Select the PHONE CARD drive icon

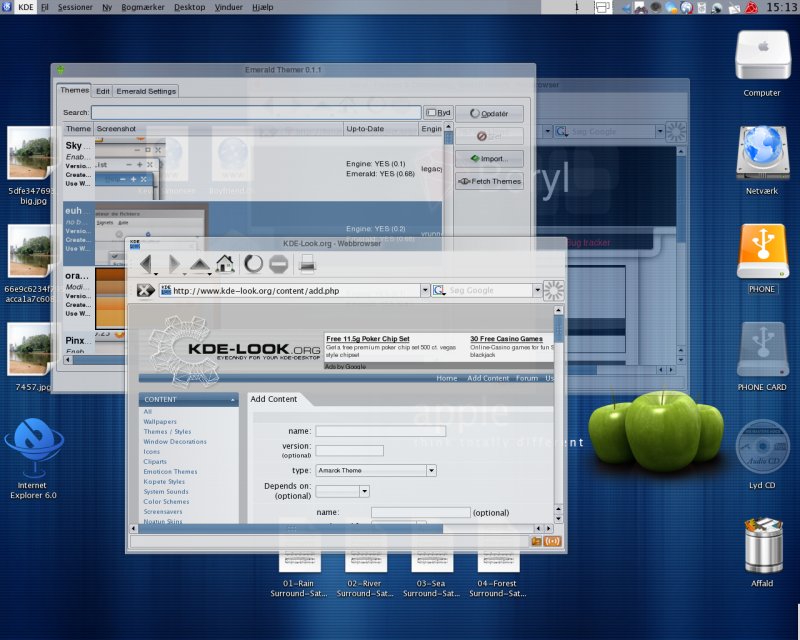(x=762, y=349)
